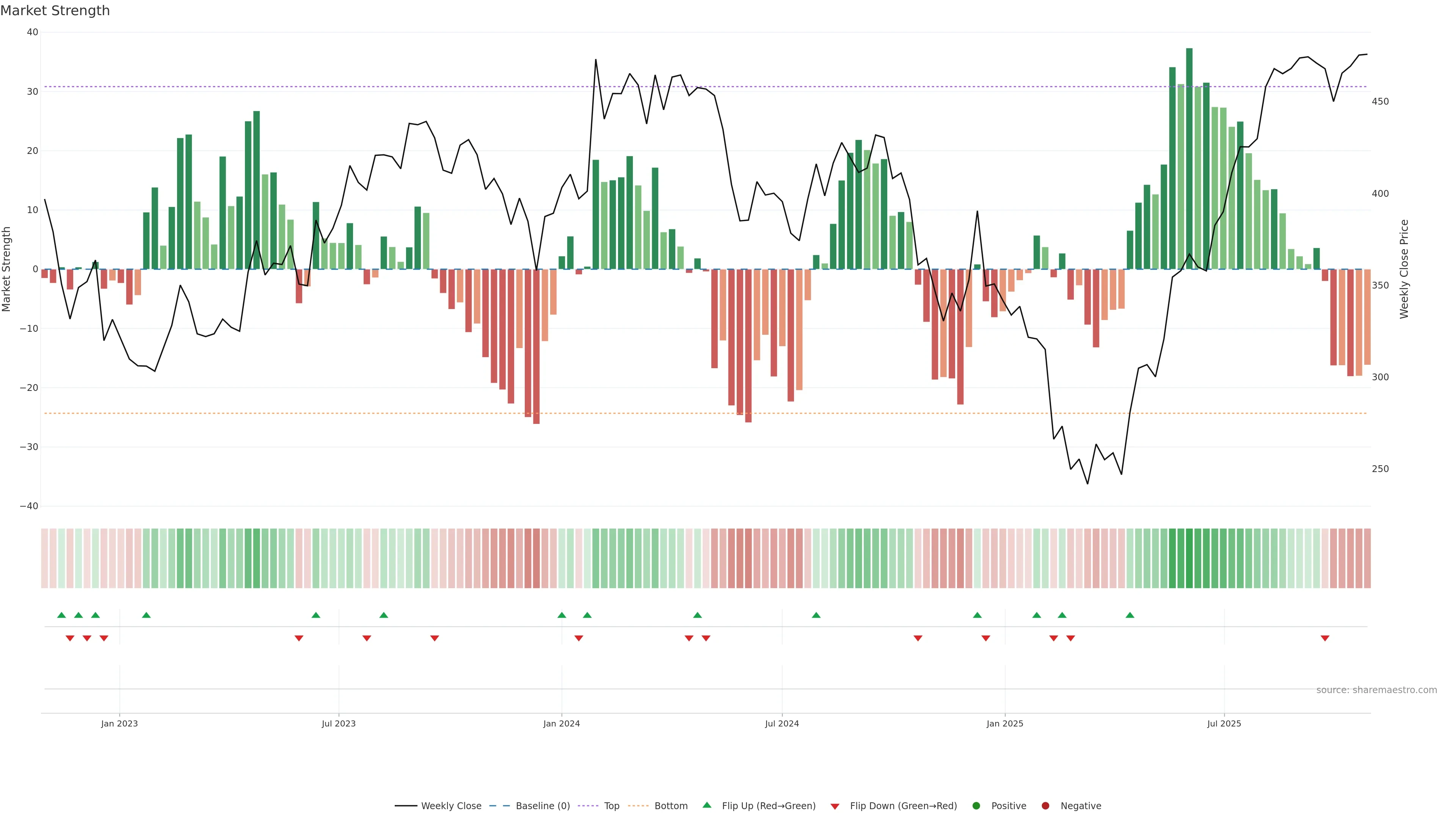The width and height of the screenshot is (1456, 819).
Task: Click the Positive green circle legend icon
Action: (x=976, y=805)
